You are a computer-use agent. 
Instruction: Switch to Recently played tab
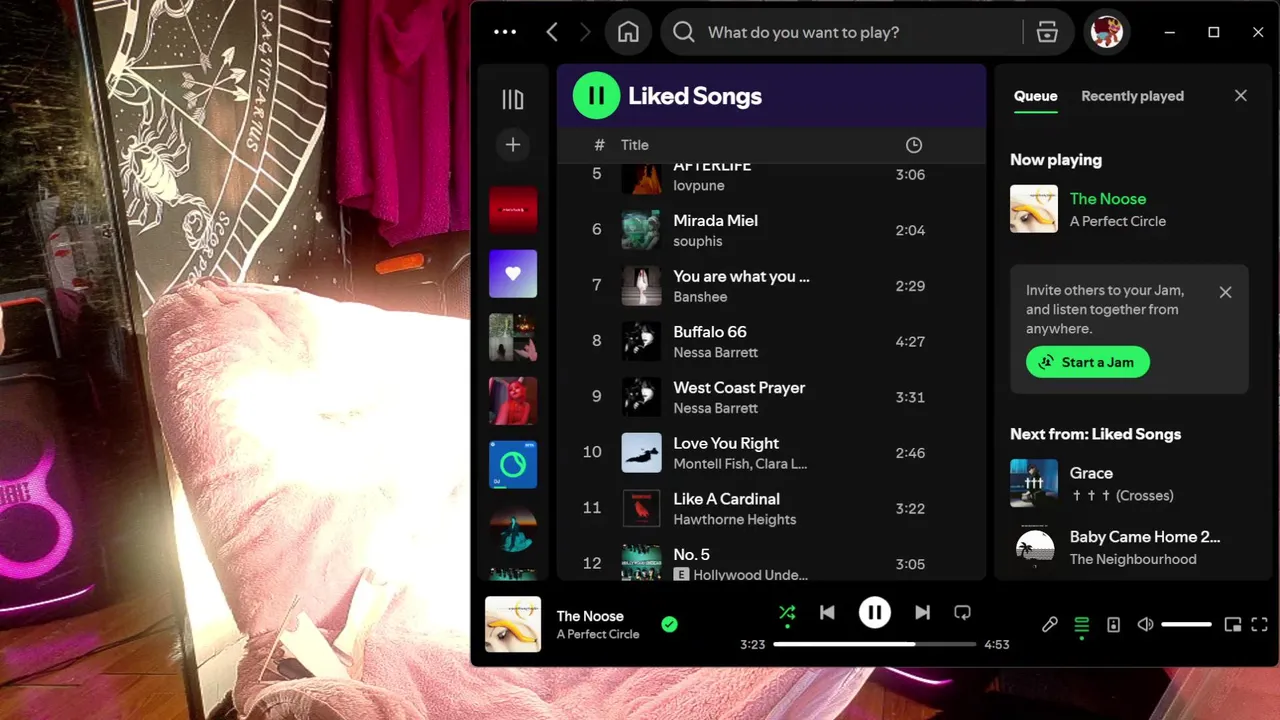1133,96
